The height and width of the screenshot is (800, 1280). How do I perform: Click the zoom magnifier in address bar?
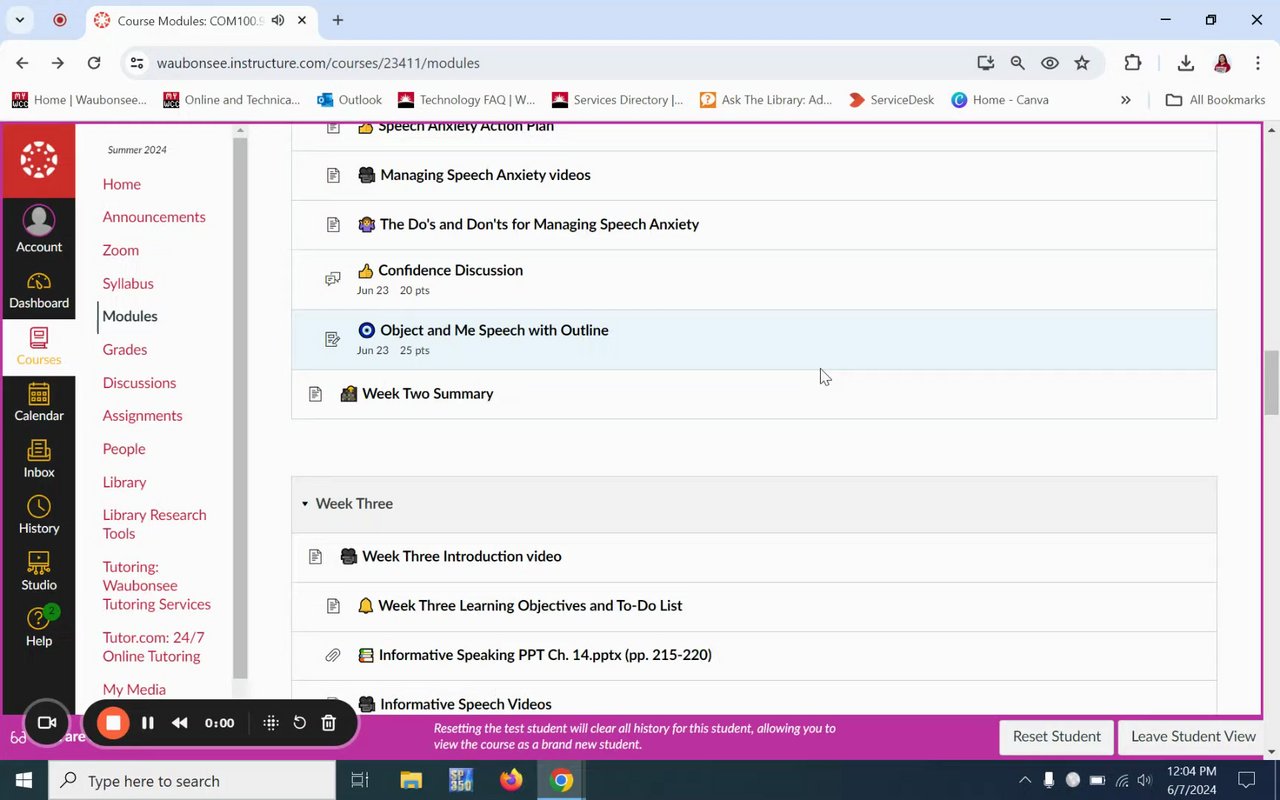[1018, 63]
